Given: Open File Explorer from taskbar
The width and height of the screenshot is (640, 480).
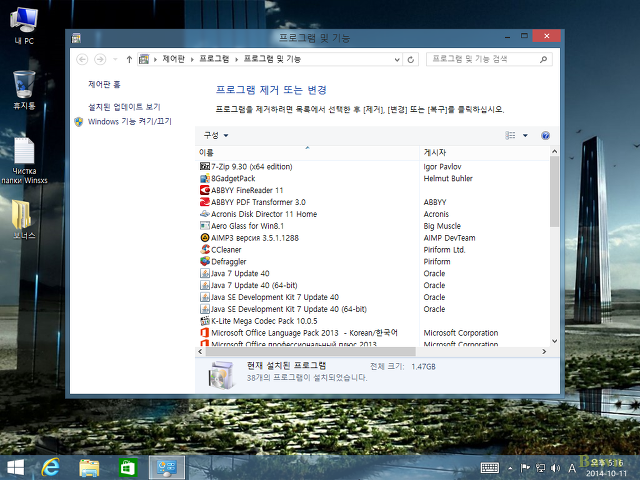Looking at the screenshot, I should 89,468.
